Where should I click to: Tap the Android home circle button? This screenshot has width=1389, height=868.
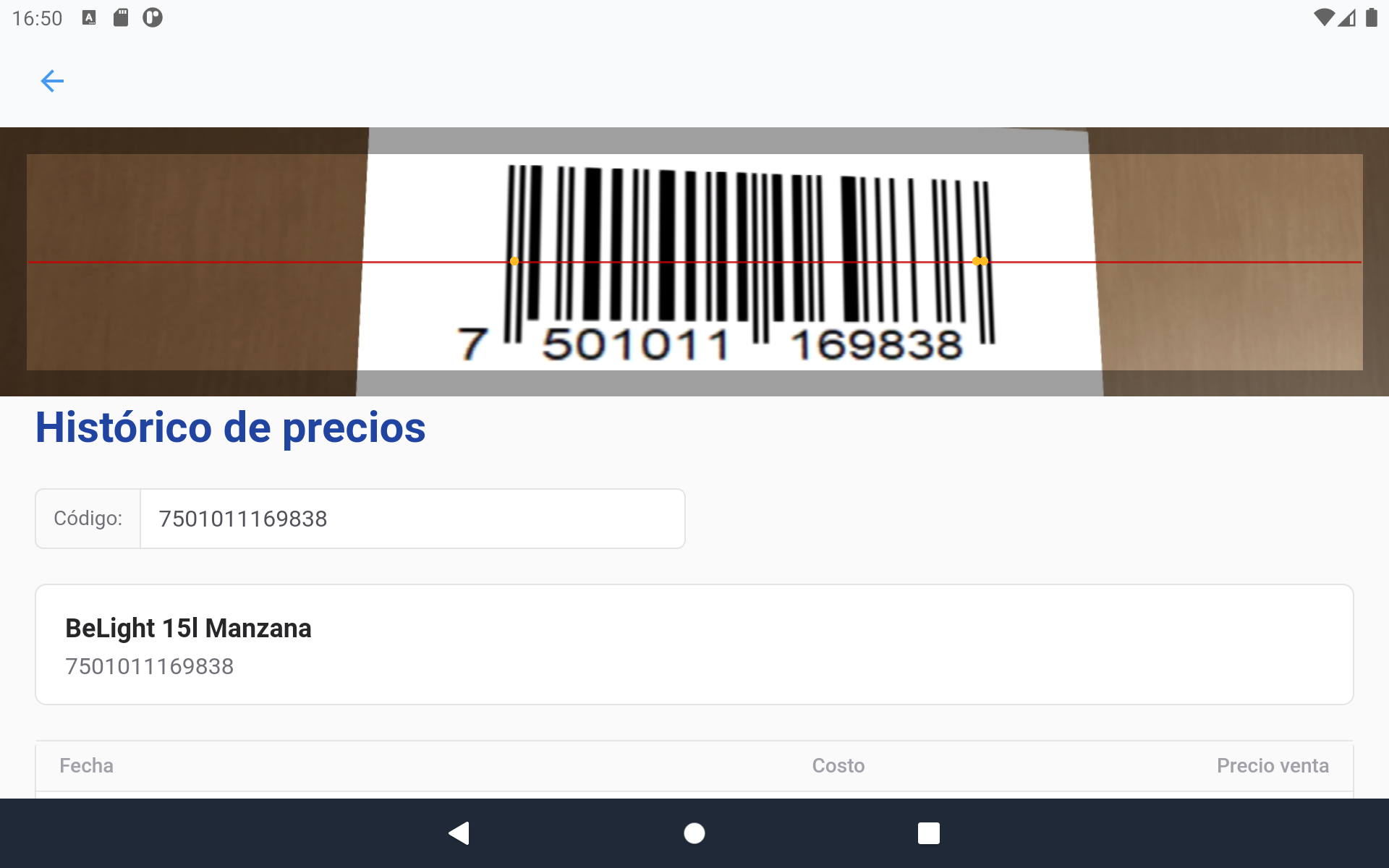pyautogui.click(x=694, y=833)
